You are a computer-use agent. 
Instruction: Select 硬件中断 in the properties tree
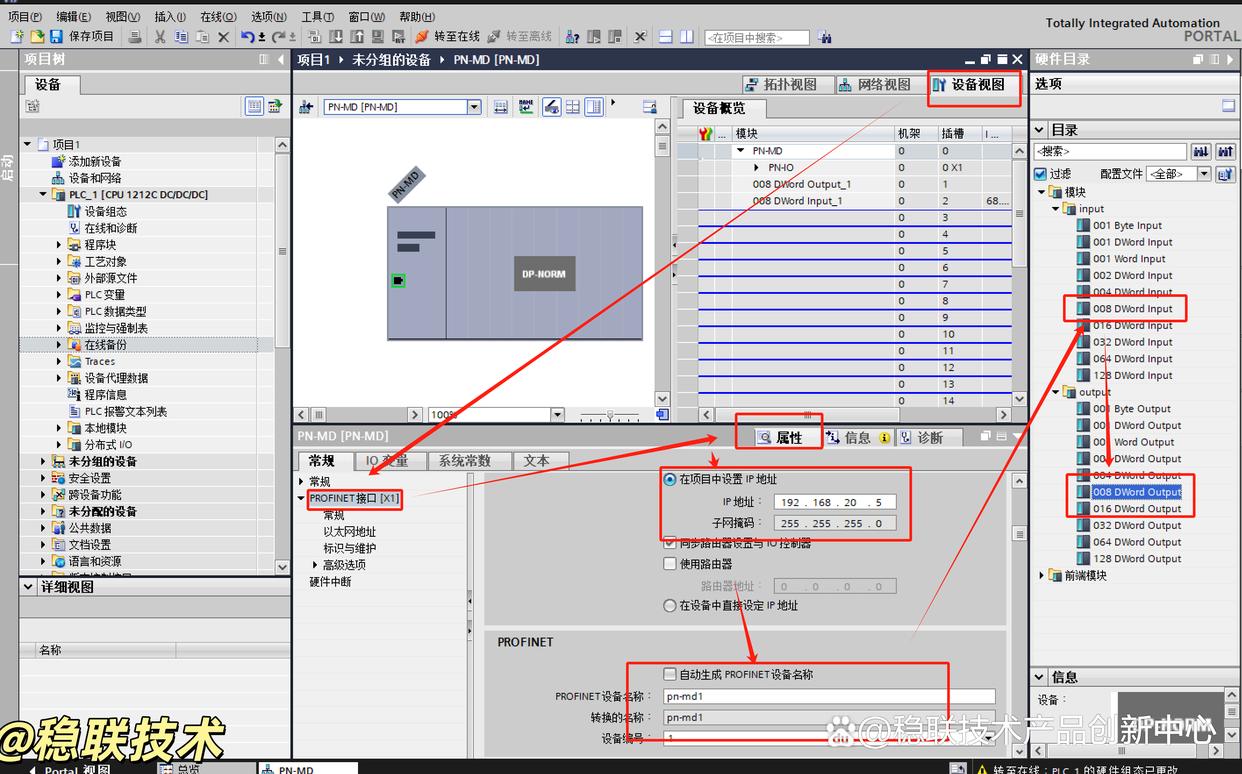pyautogui.click(x=330, y=582)
